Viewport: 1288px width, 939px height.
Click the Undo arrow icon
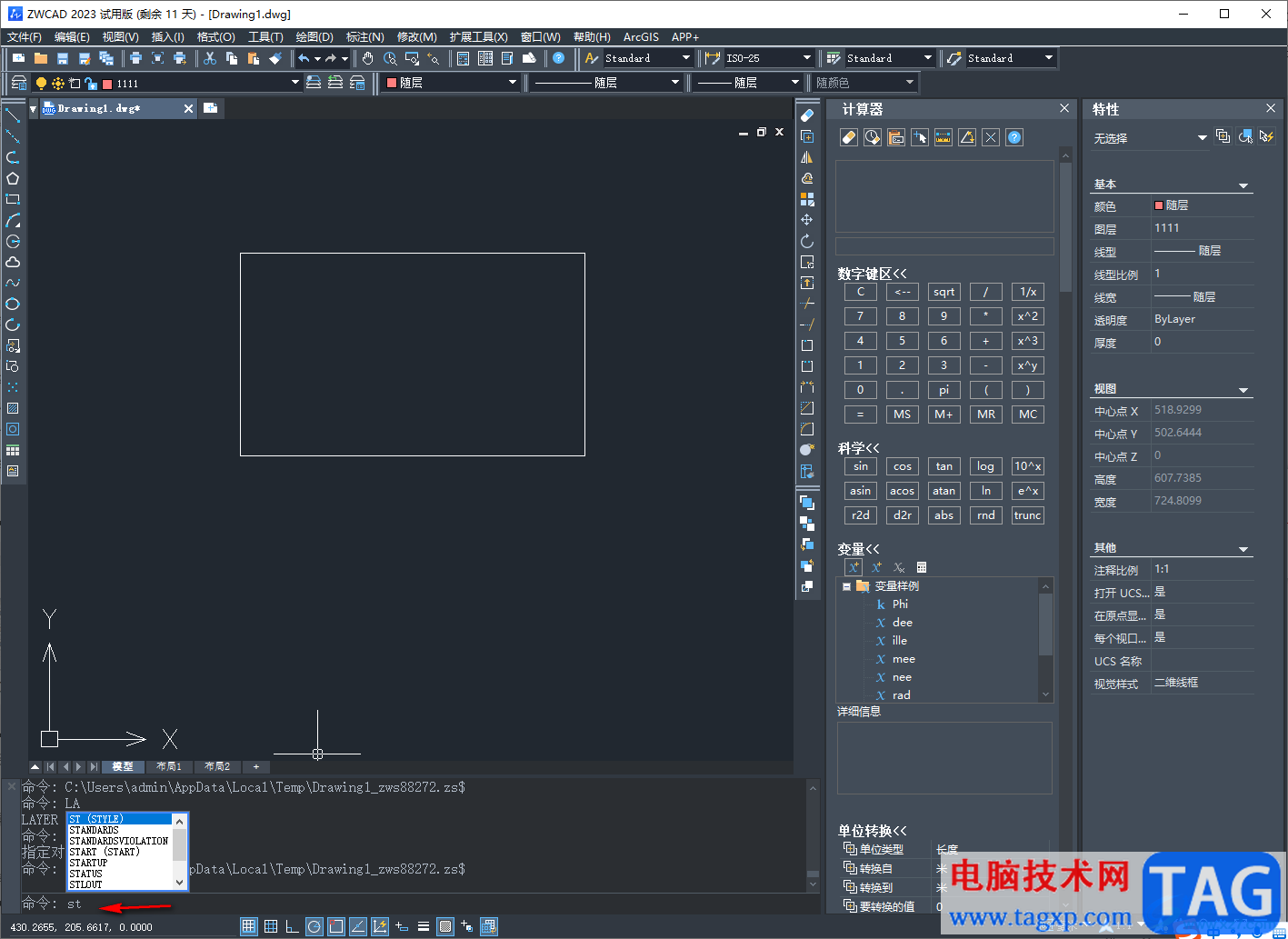coord(304,58)
